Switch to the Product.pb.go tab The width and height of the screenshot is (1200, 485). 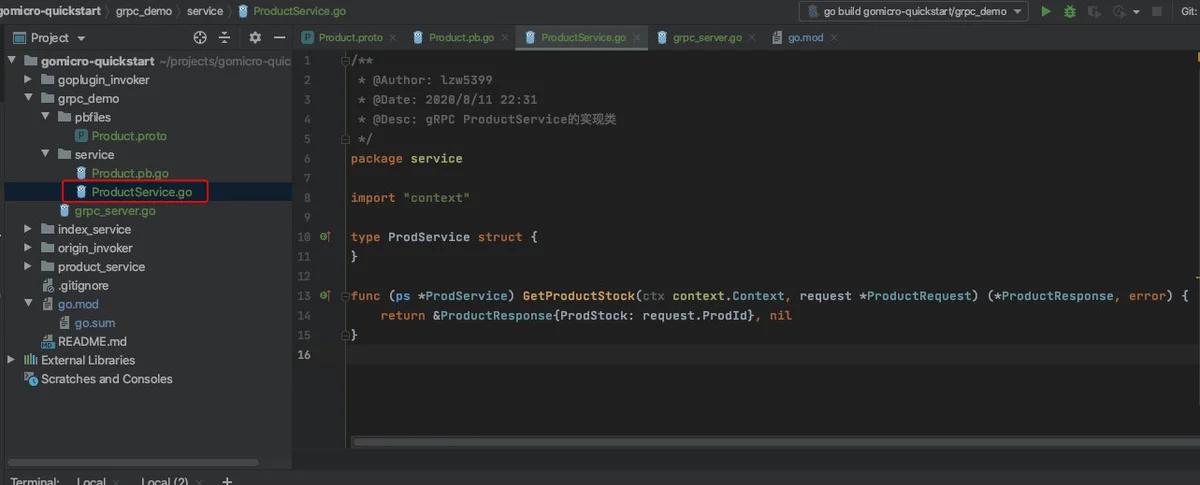point(461,37)
